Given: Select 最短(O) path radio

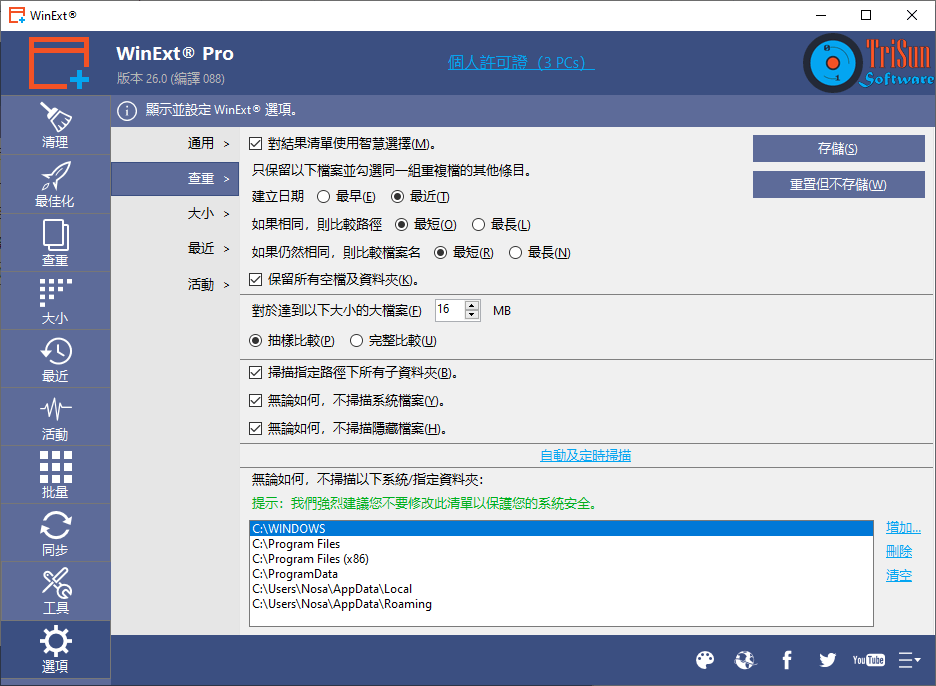Looking at the screenshot, I should coord(401,224).
